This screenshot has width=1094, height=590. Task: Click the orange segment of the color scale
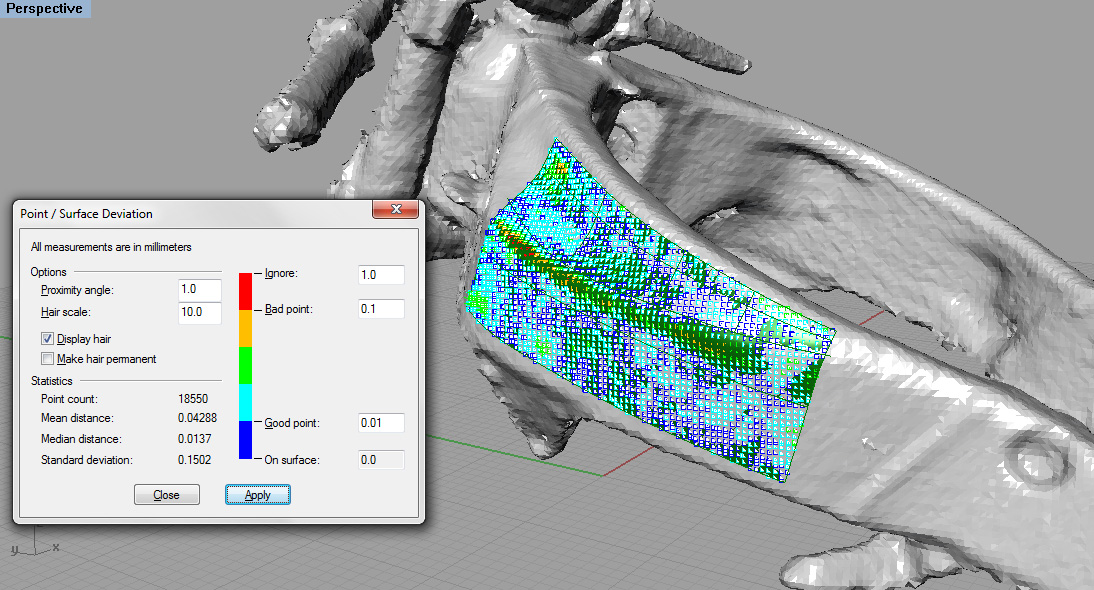click(245, 328)
